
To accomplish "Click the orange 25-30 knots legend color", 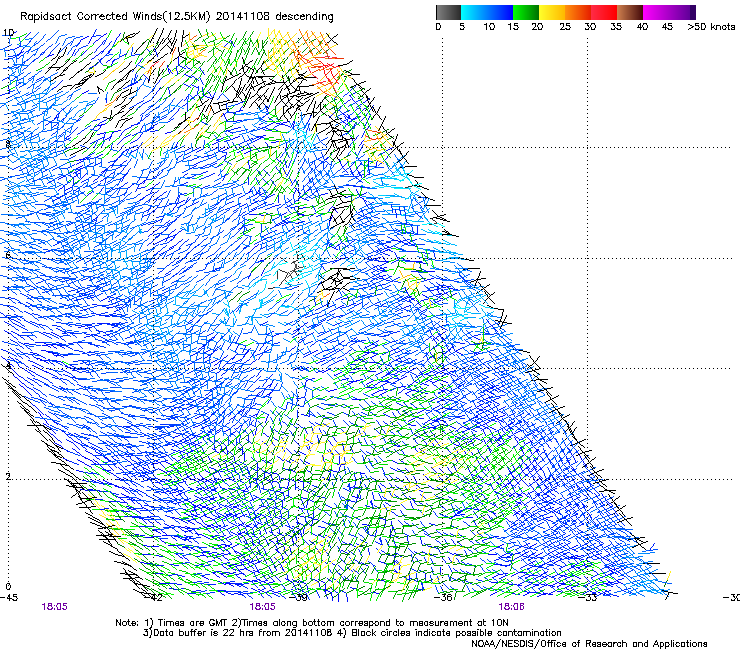I will tap(578, 12).
